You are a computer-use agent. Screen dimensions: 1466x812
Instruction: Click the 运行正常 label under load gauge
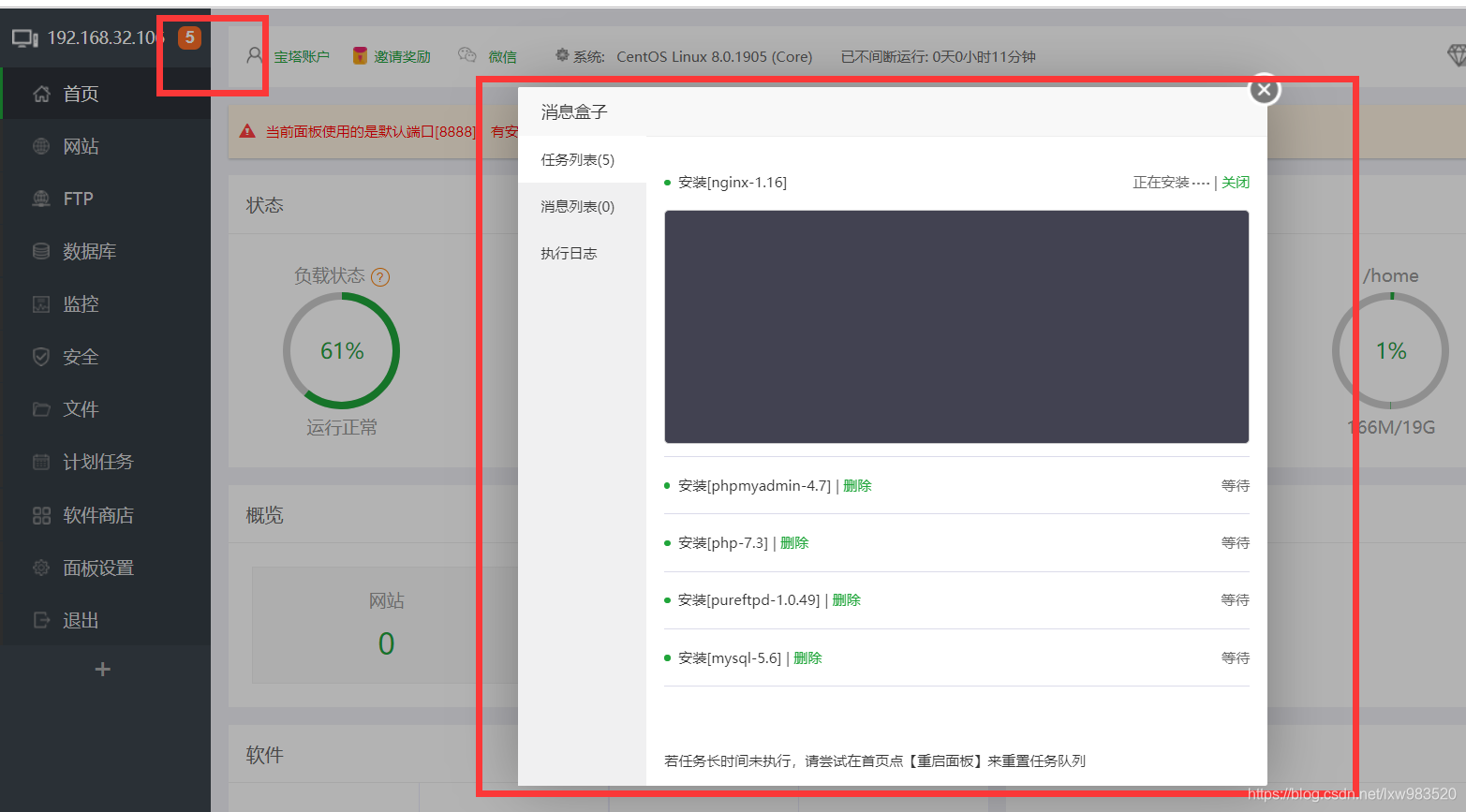(x=342, y=427)
